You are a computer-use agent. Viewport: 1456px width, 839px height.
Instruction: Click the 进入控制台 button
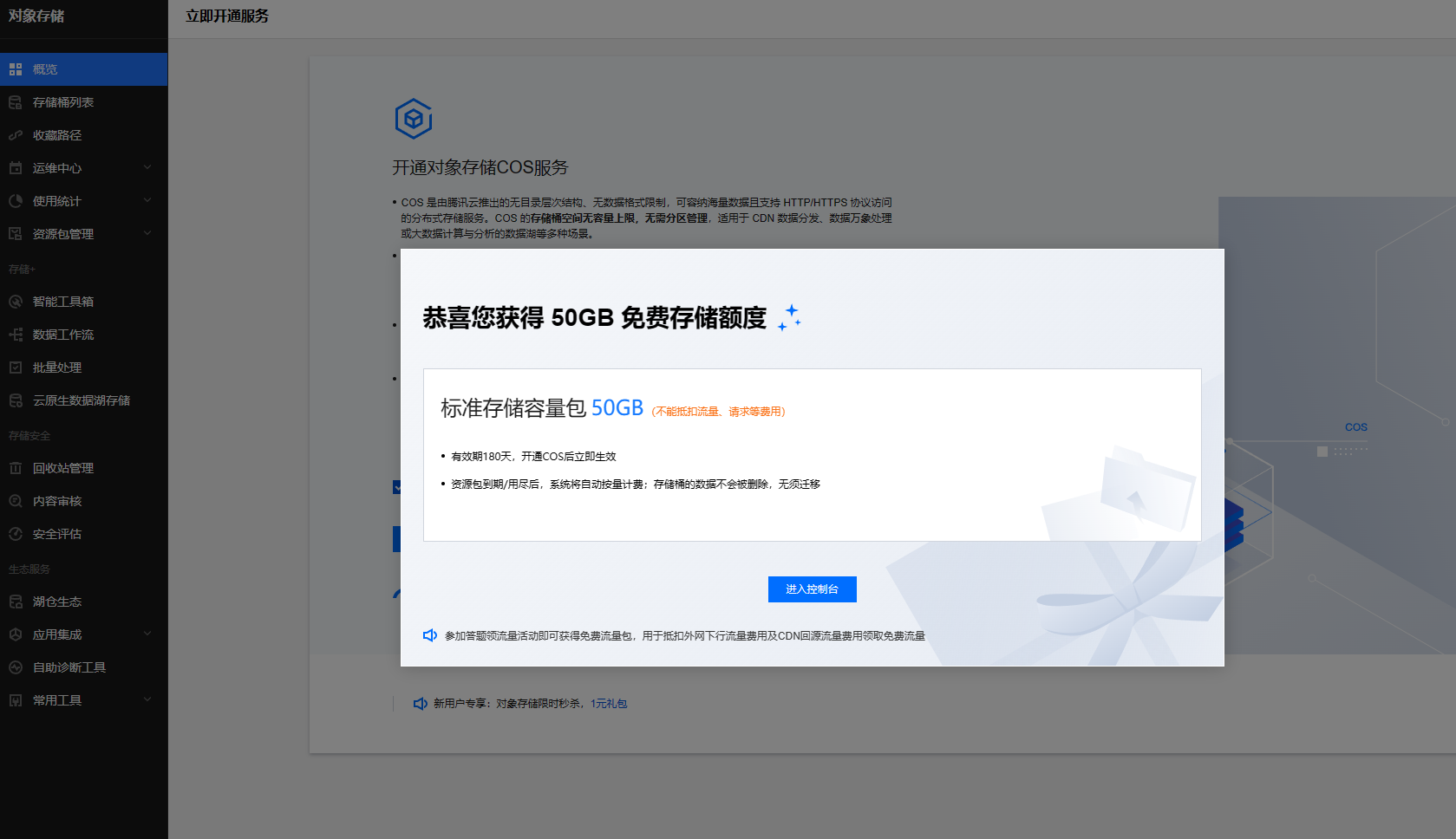click(812, 589)
